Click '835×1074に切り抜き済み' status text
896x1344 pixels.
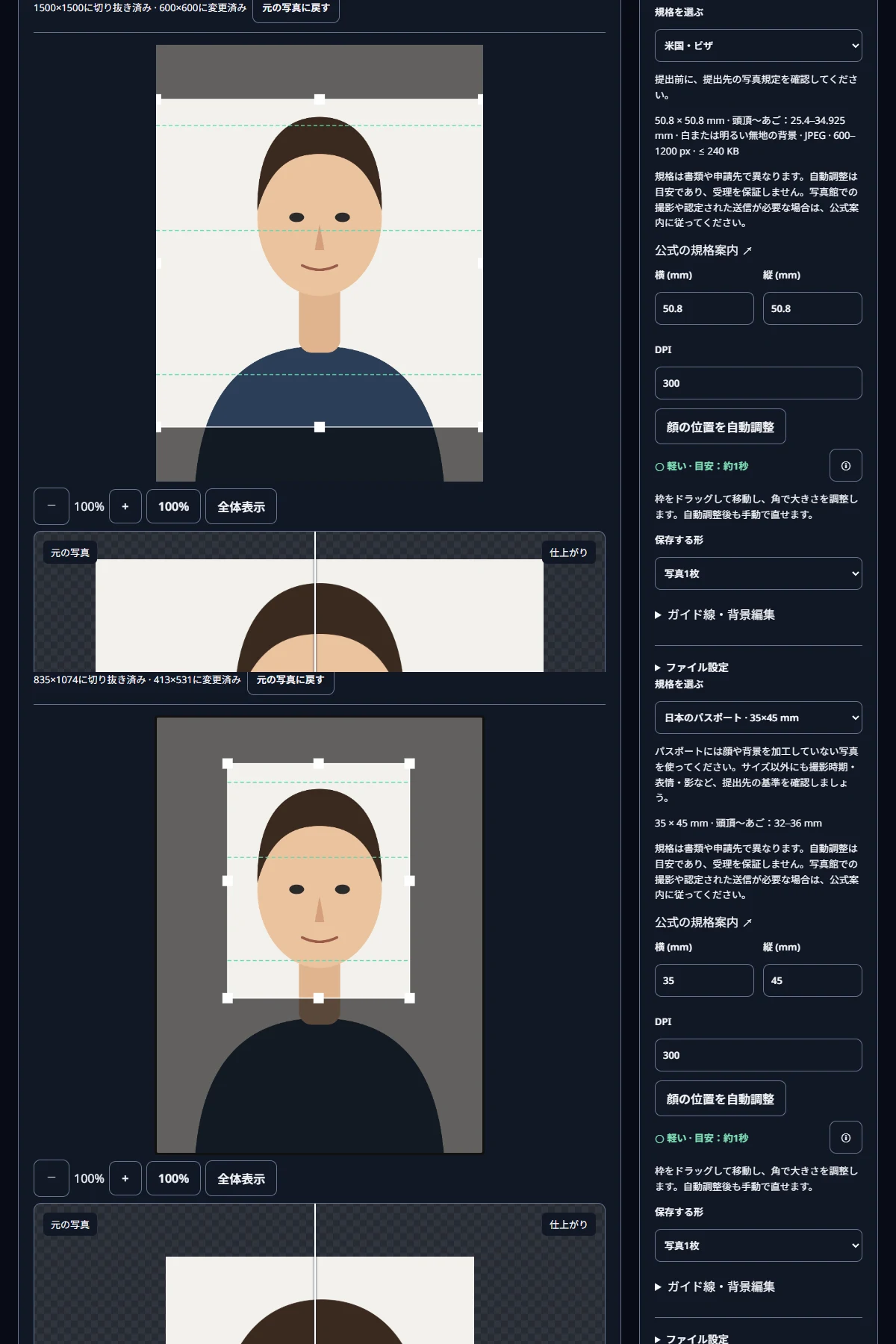click(x=90, y=679)
